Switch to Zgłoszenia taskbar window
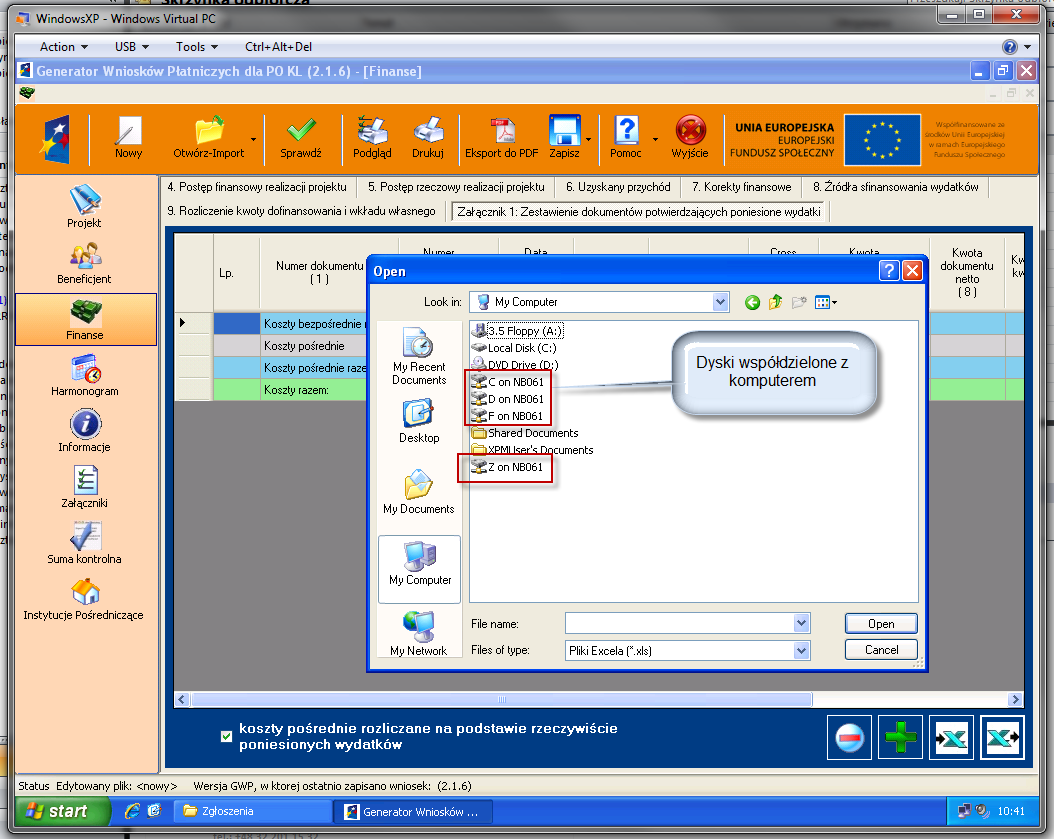 [x=255, y=811]
